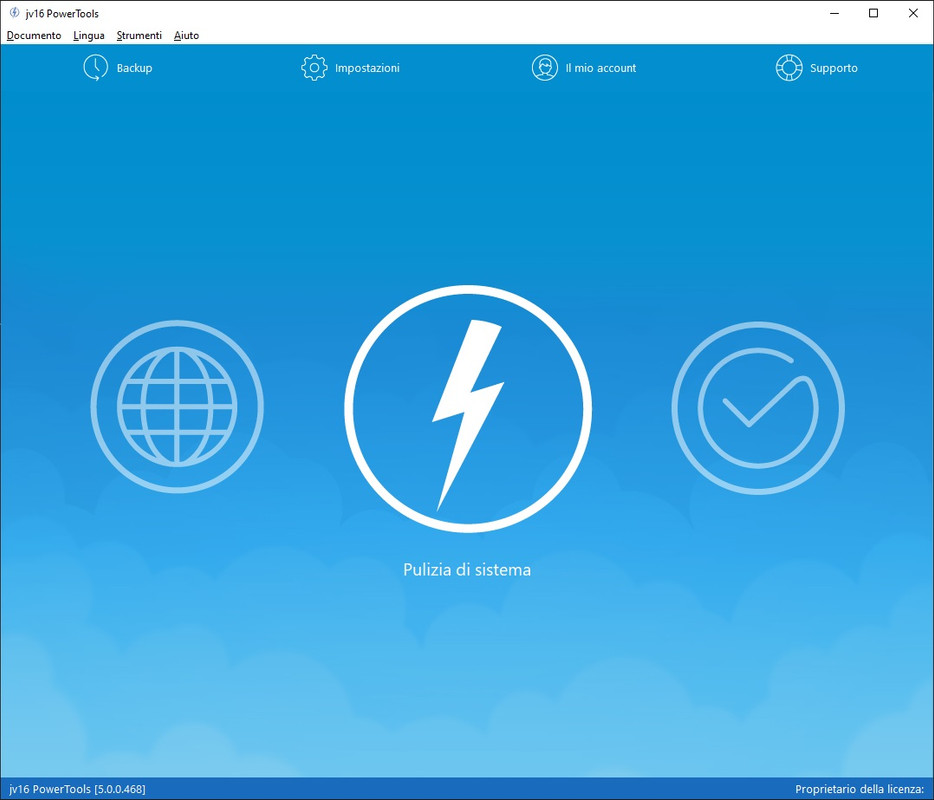Click Proprietario della licenza status text
The height and width of the screenshot is (800, 934).
pos(859,789)
